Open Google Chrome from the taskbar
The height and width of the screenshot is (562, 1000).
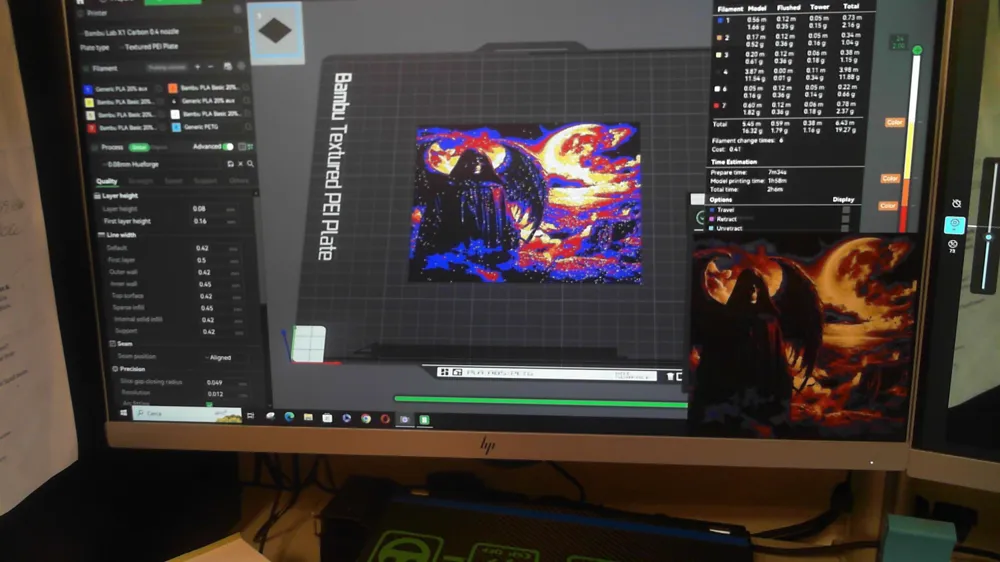[365, 418]
